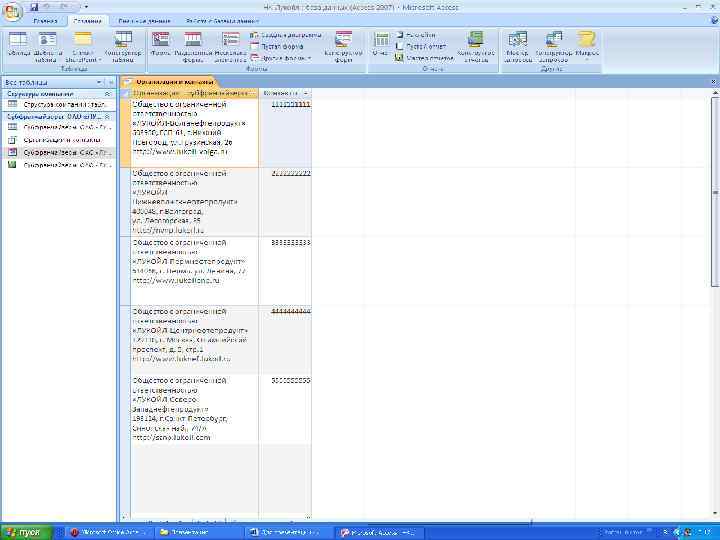Switch to the Главная ribbon tab
This screenshot has width=720, height=540.
[x=45, y=21]
